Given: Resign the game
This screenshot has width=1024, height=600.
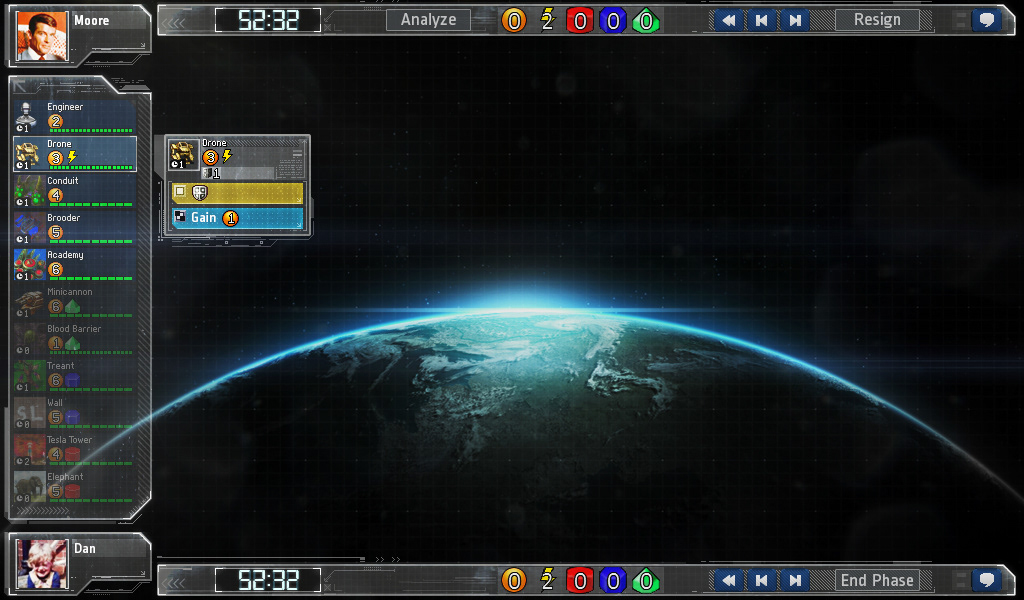Looking at the screenshot, I should coord(877,20).
